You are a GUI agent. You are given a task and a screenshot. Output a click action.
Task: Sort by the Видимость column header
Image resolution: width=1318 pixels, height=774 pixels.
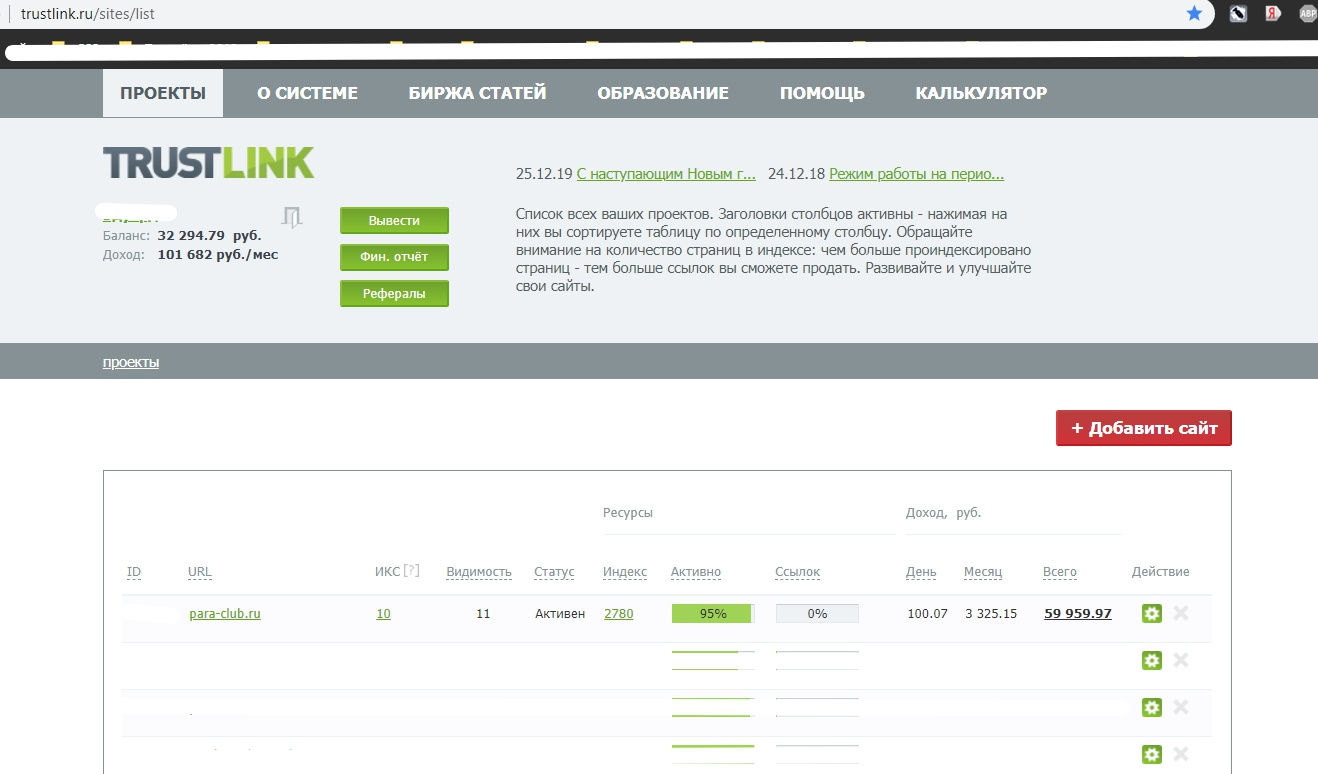(479, 572)
